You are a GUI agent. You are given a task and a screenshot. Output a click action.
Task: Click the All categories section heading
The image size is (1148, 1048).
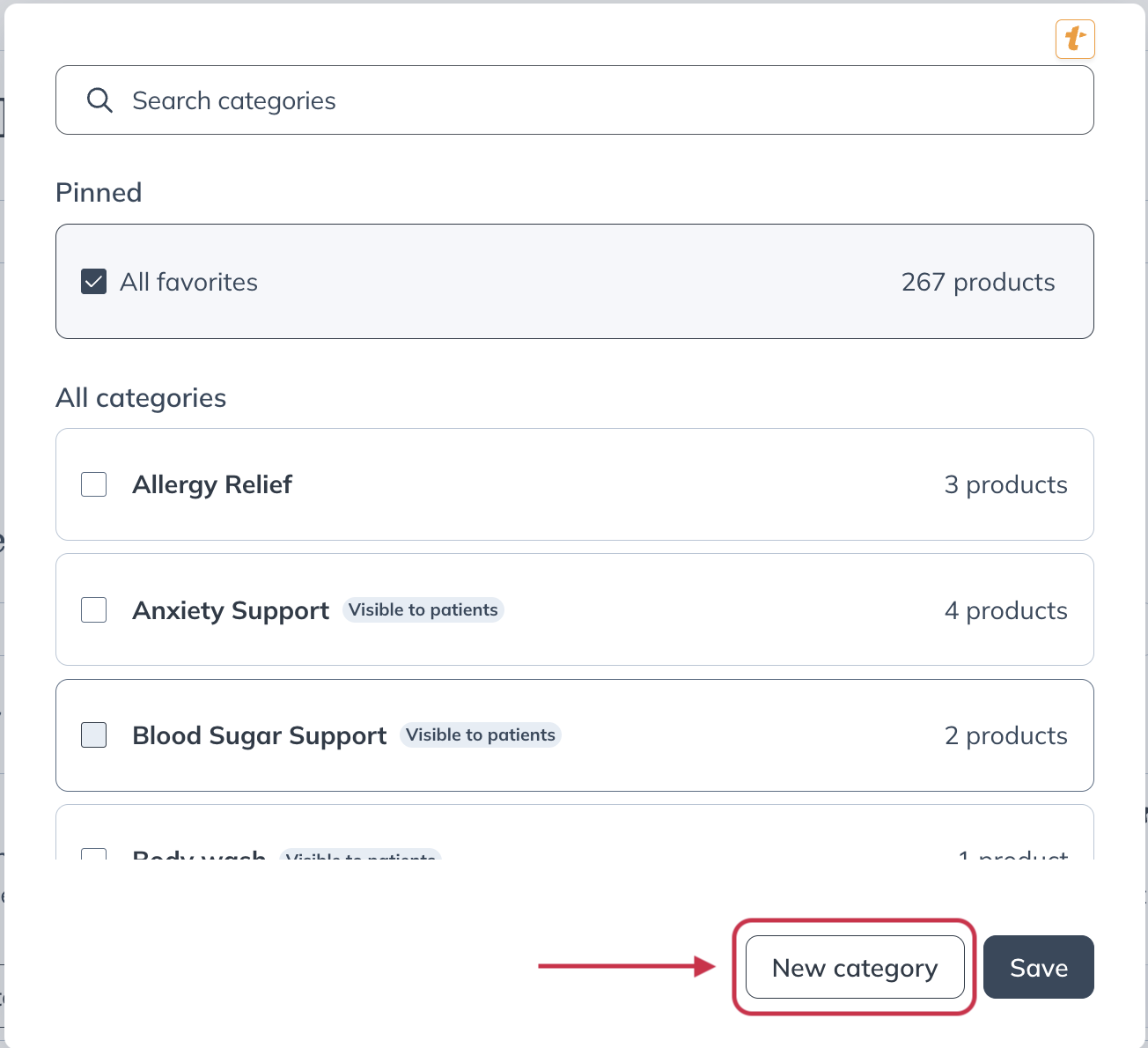coord(141,398)
